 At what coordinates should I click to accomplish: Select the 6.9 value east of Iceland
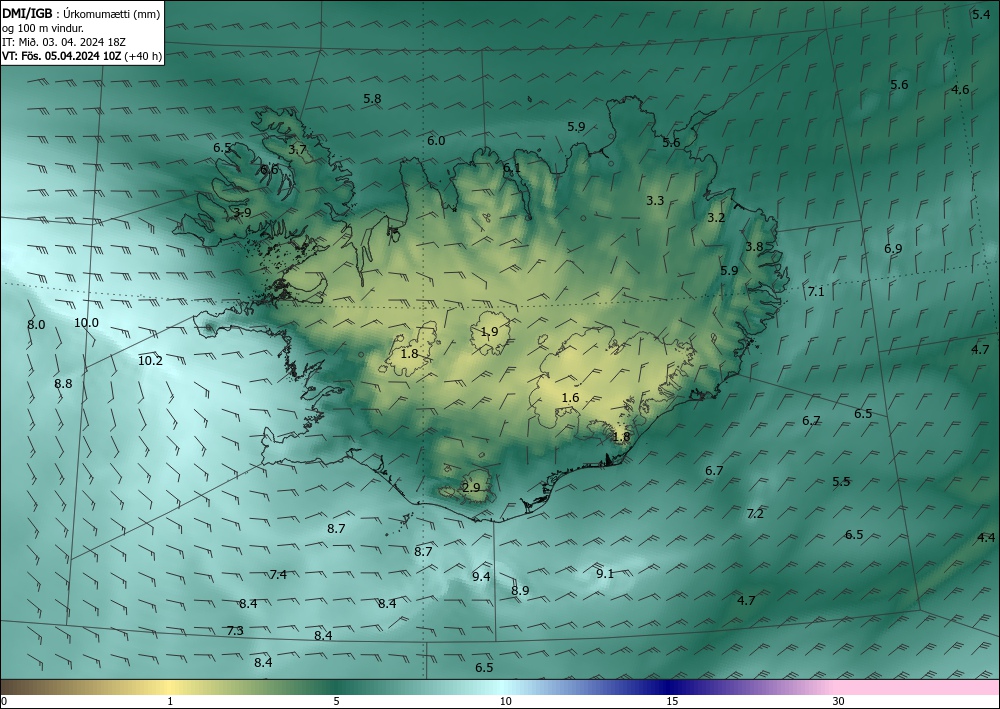pos(893,249)
